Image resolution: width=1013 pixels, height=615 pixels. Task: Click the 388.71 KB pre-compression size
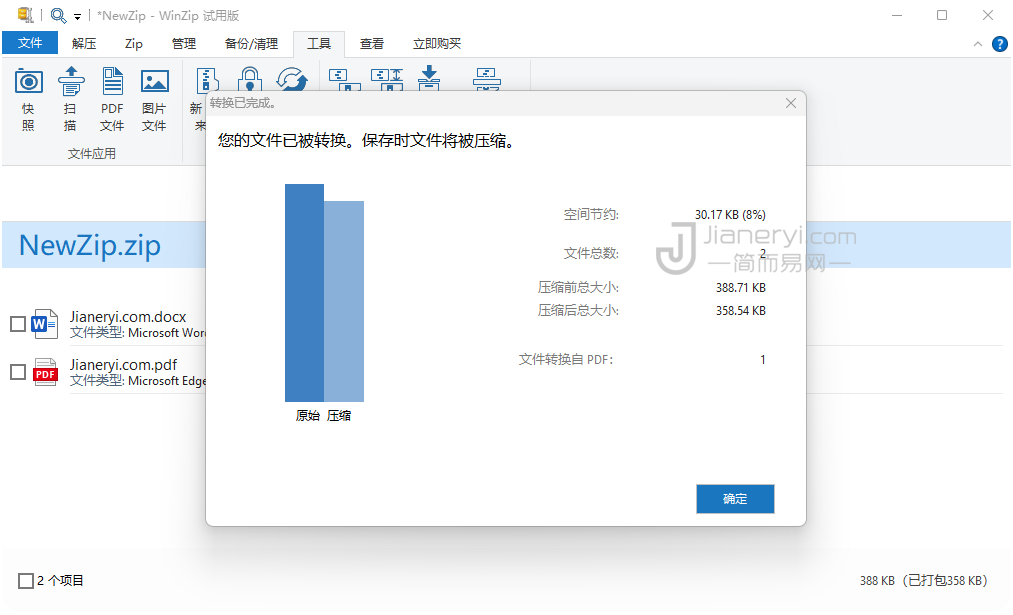(x=740, y=287)
